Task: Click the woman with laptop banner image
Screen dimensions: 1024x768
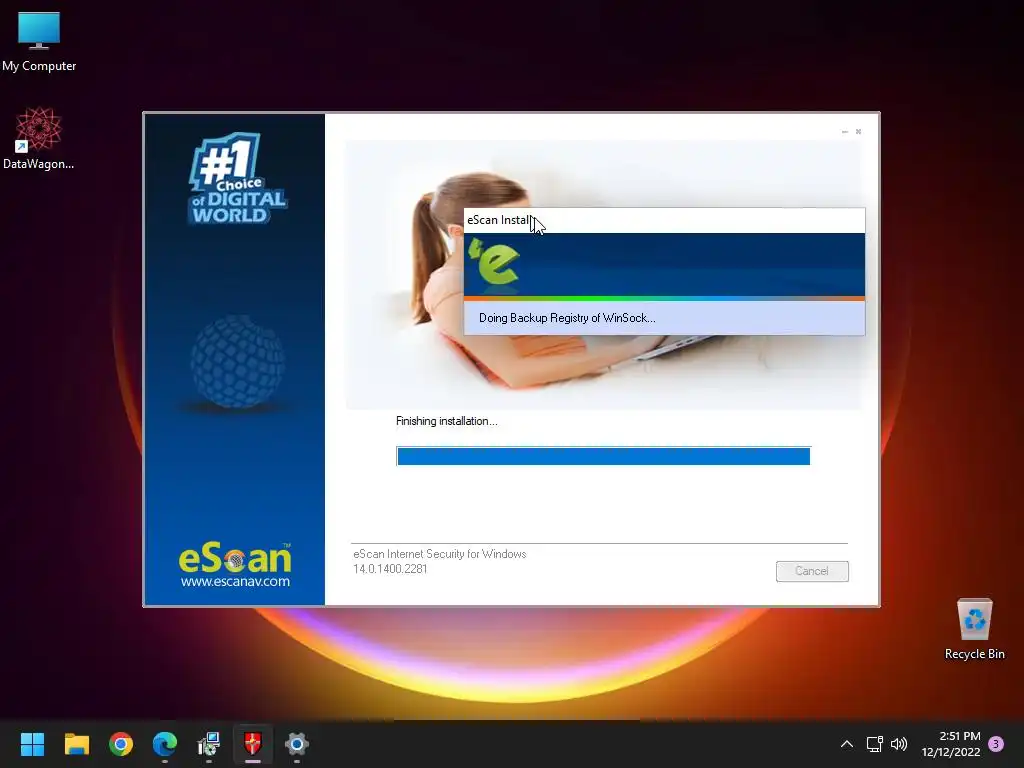Action: 603,275
